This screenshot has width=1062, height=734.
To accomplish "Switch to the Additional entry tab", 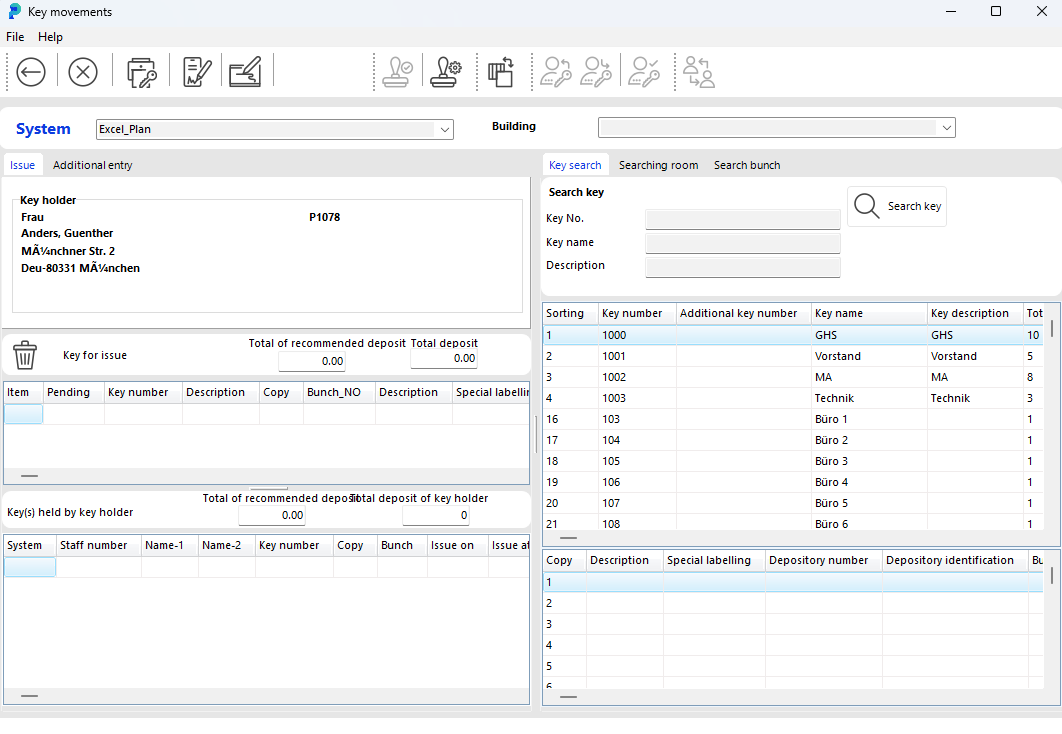I will [x=92, y=165].
